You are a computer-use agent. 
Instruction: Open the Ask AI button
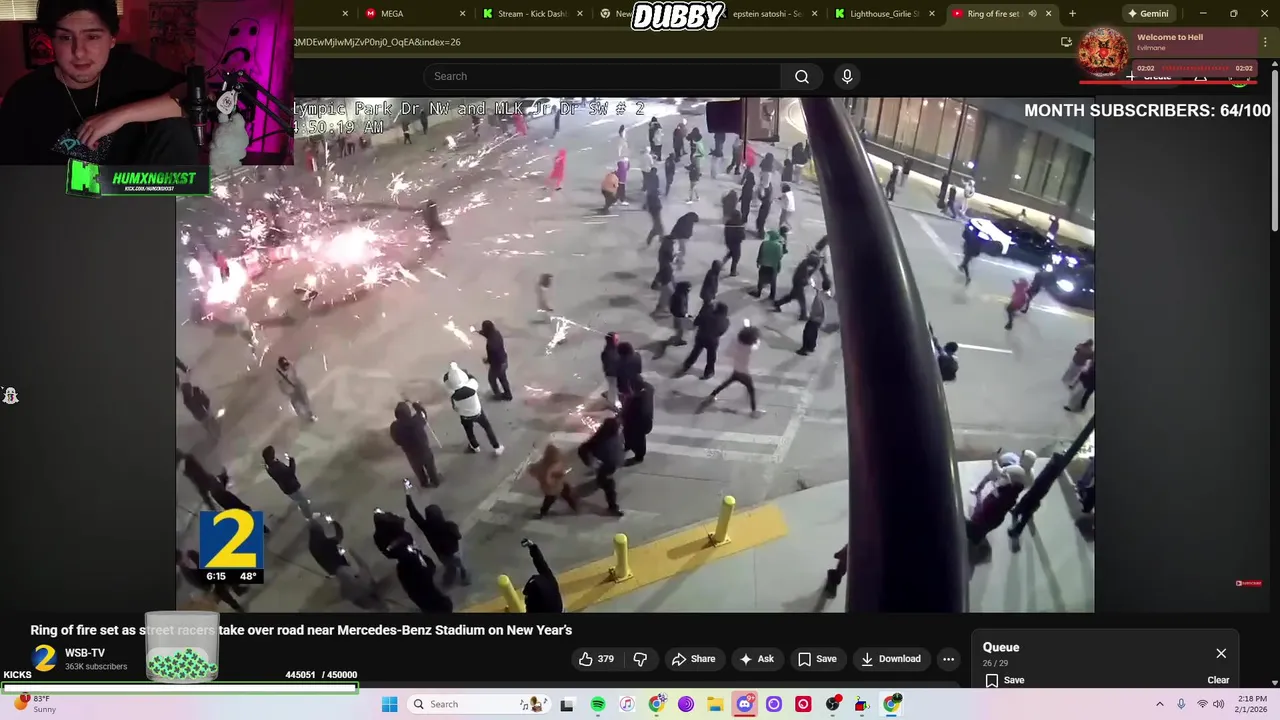[756, 659]
